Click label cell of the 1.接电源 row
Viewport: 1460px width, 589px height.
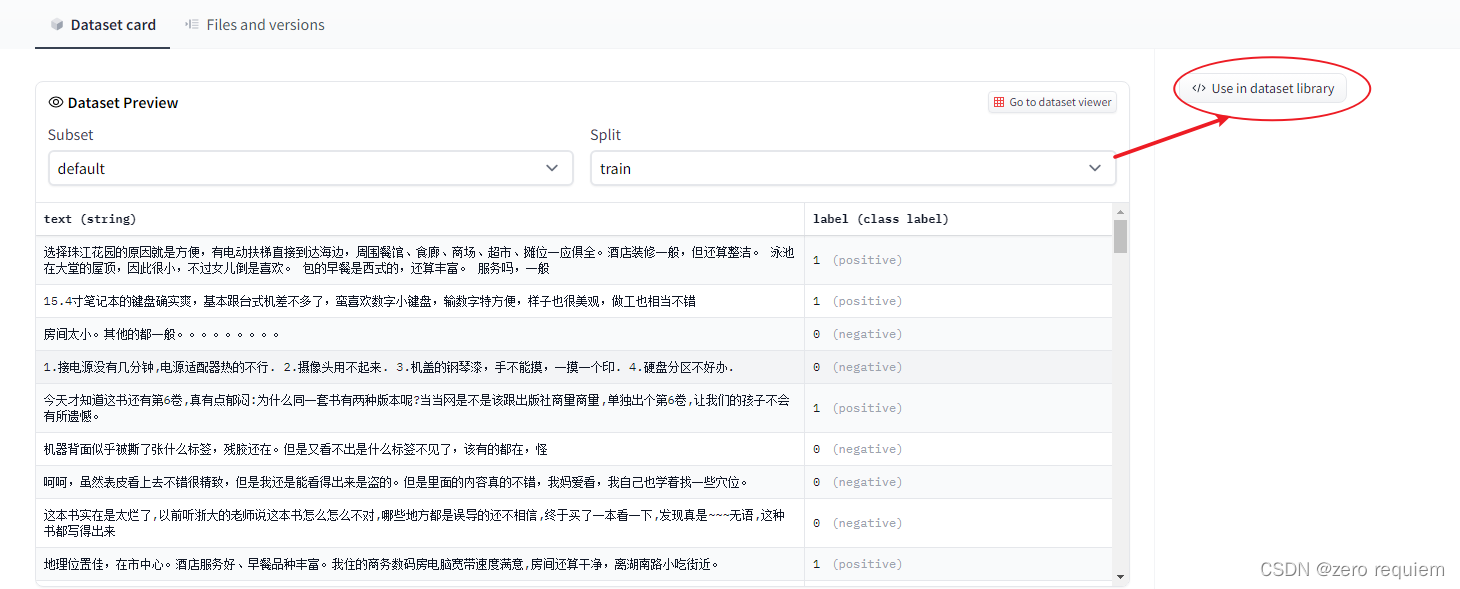pyautogui.click(x=958, y=367)
